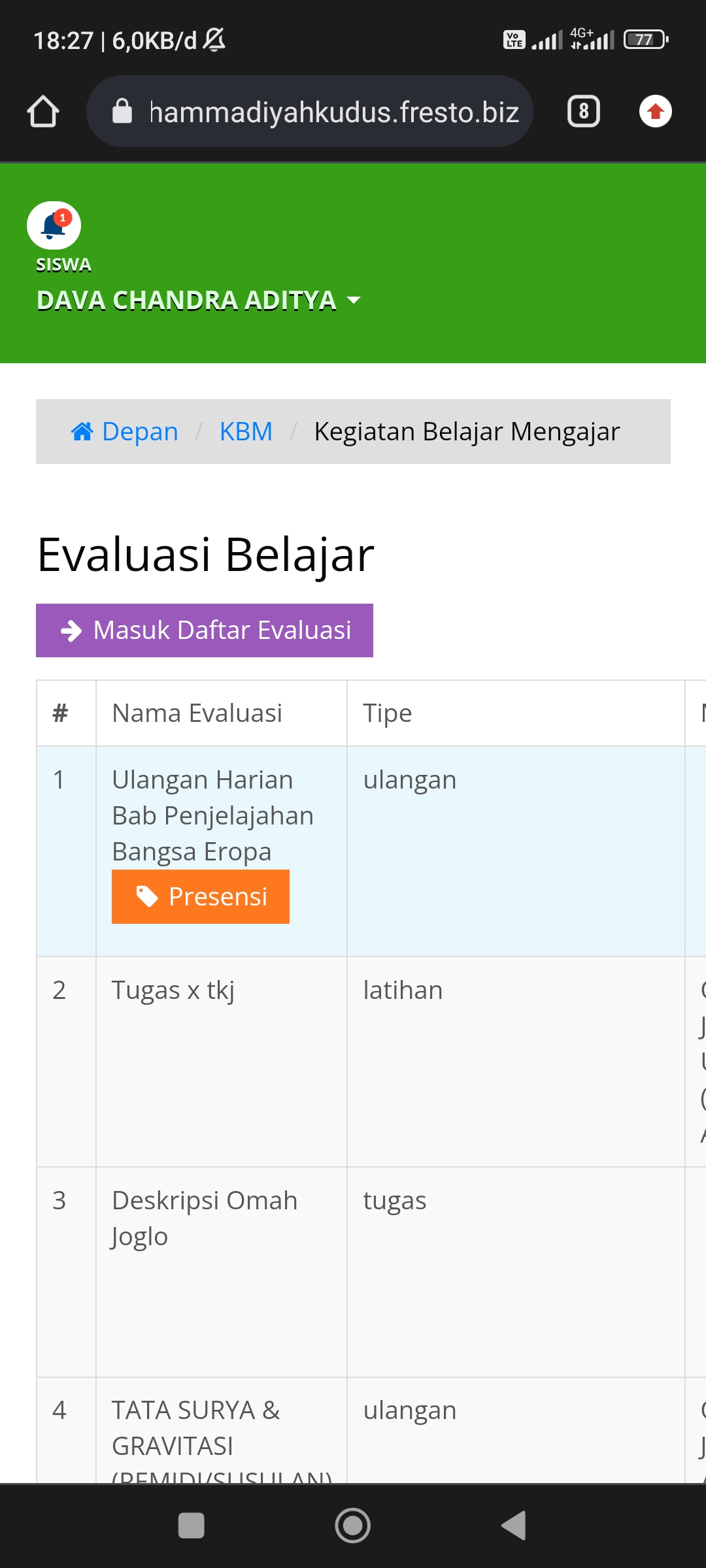706x1568 pixels.
Task: Select Ulangan Harian Bab Penjelajahan row
Action: tap(371, 851)
